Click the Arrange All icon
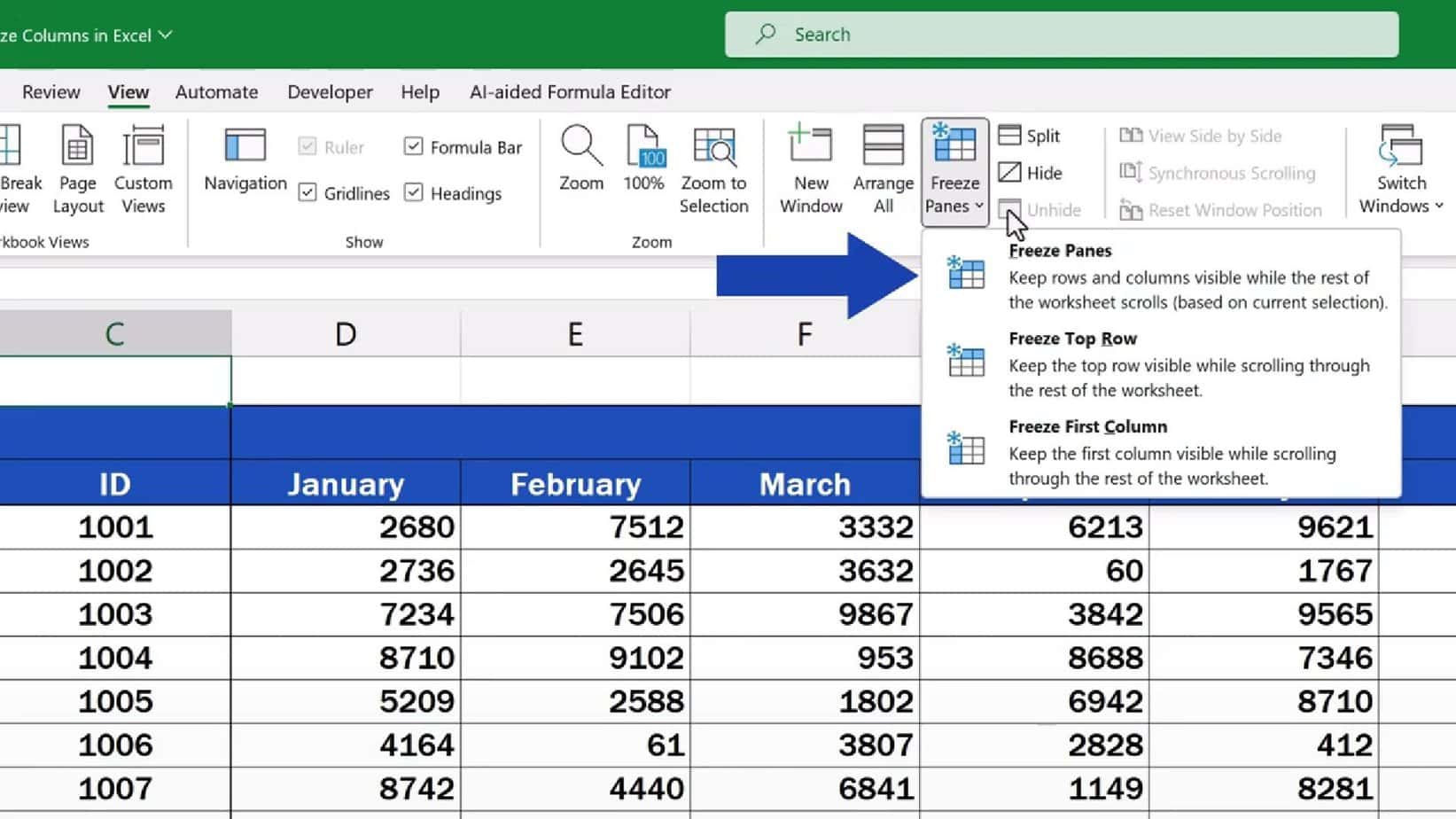Screen dimensions: 1456x819 (x=882, y=168)
